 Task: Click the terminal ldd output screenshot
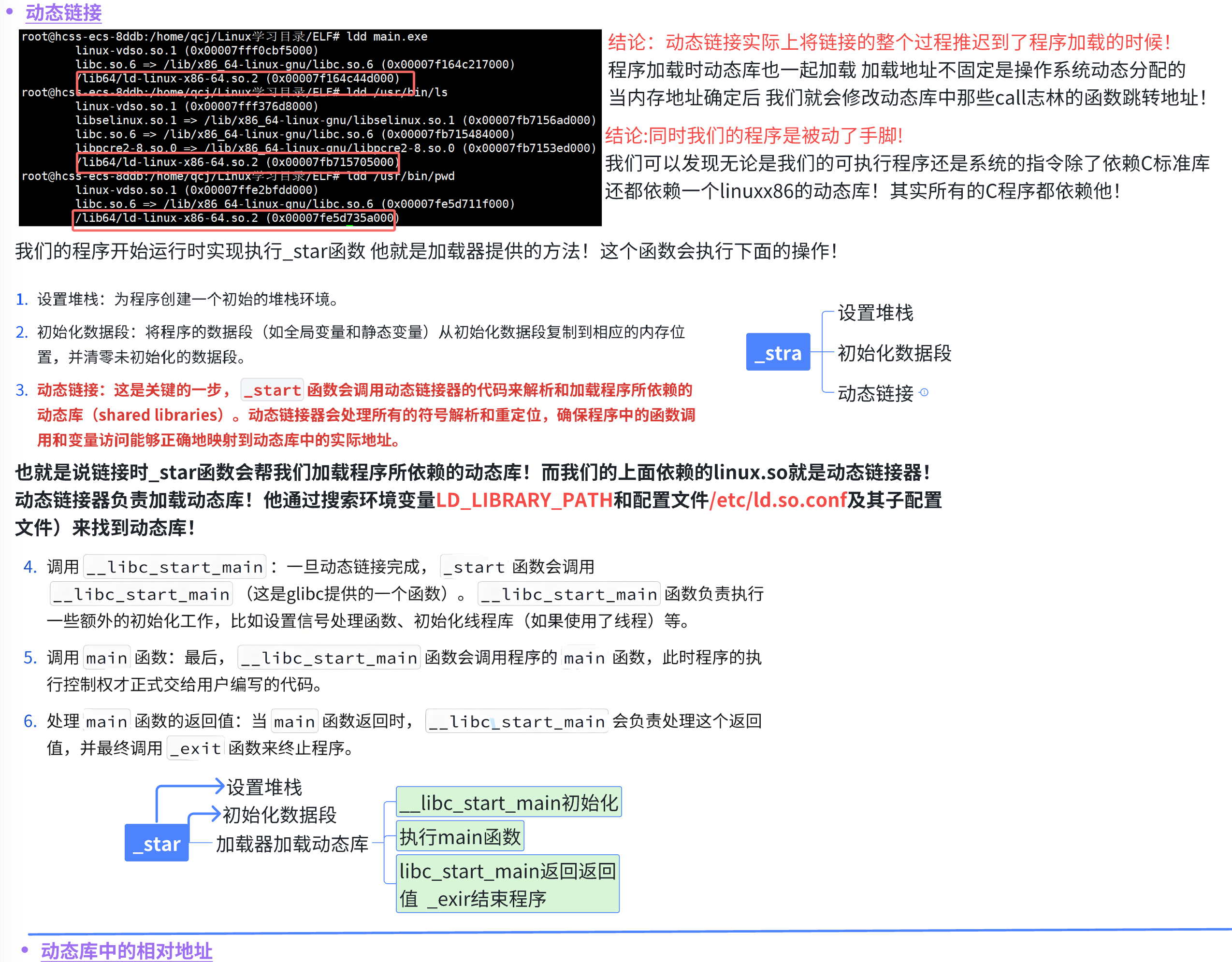[310, 128]
